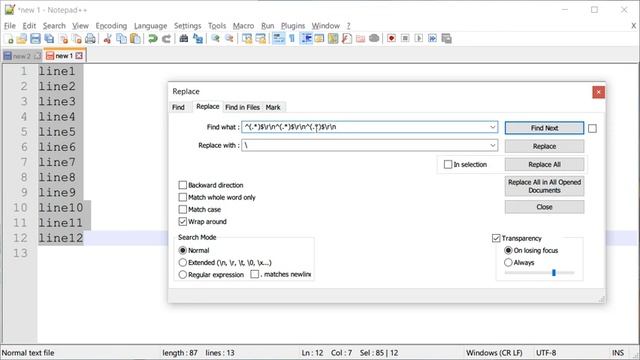Toggle synchronized vertical scrolling icon

[247, 39]
